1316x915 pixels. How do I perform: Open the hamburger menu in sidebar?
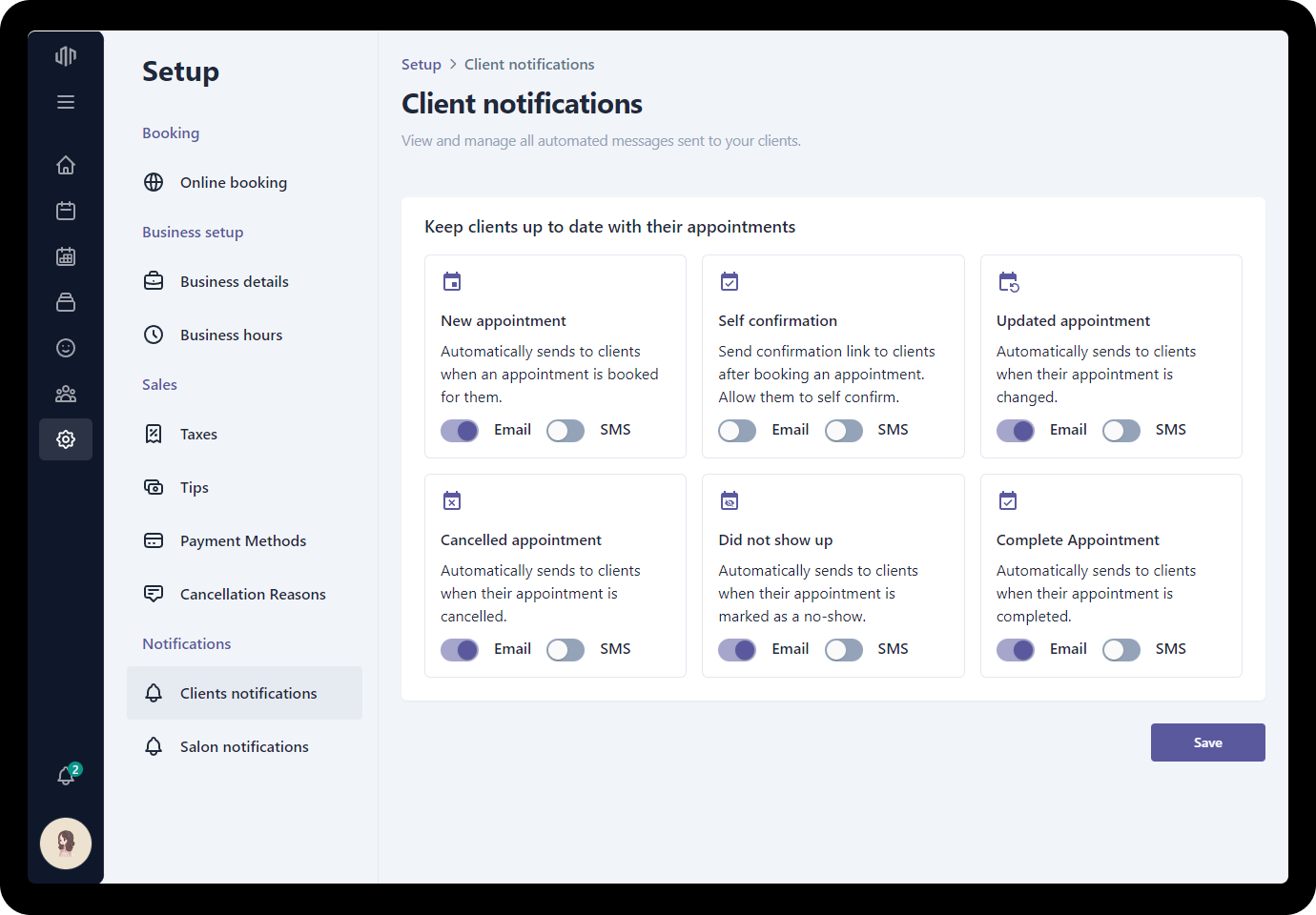pos(66,102)
